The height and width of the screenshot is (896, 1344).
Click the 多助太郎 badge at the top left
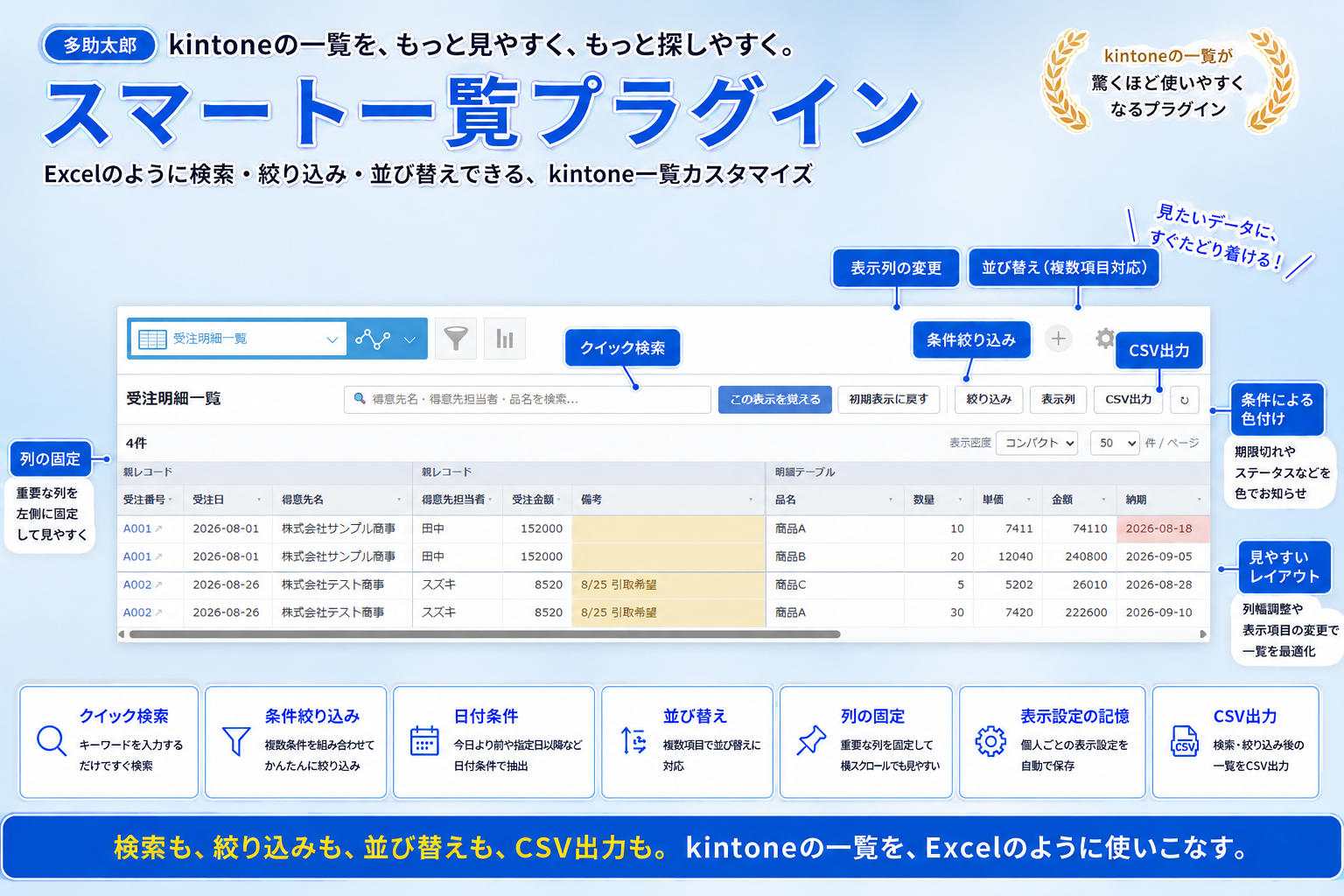click(100, 45)
